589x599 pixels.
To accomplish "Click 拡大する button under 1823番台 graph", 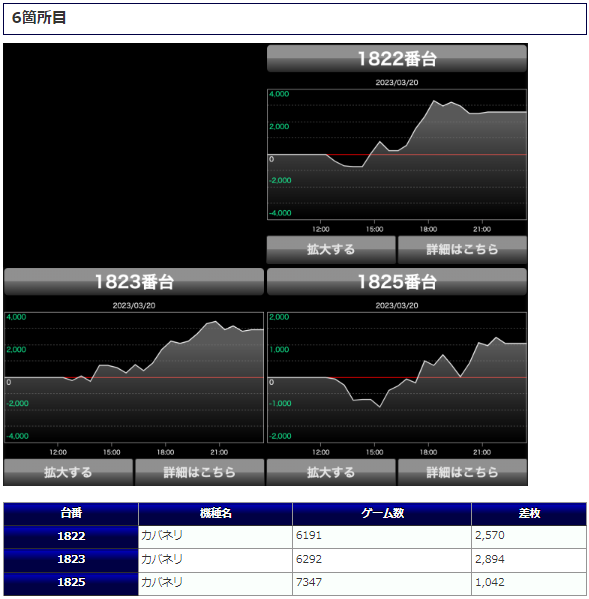I will [x=68, y=472].
